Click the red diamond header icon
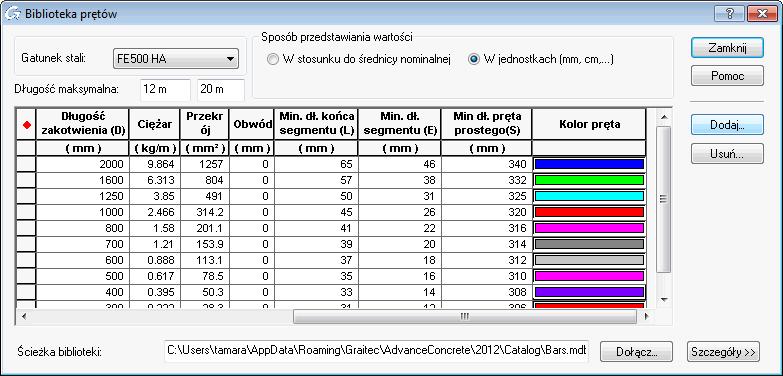The image size is (783, 376). click(x=26, y=125)
